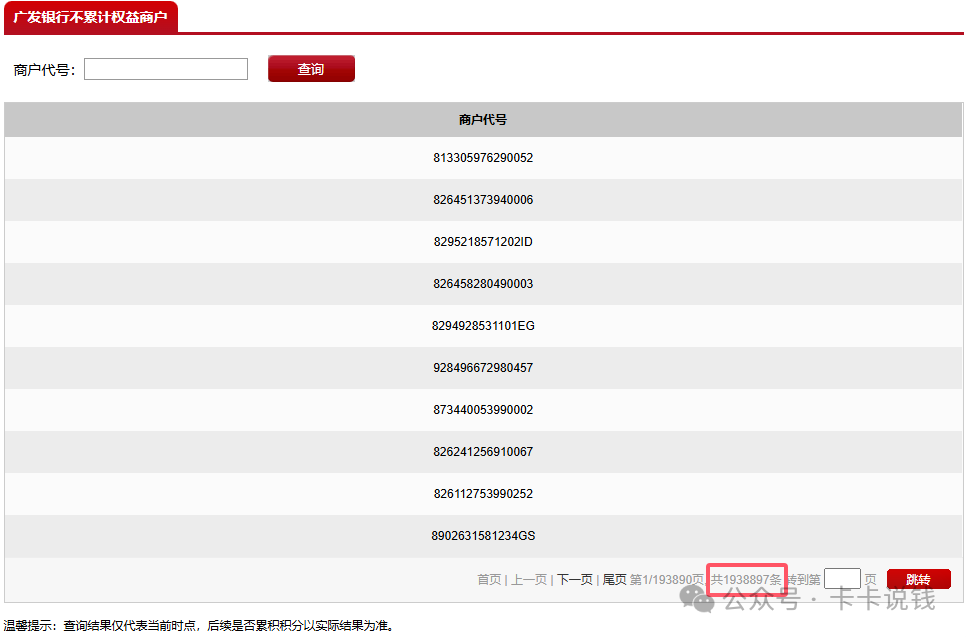Select merchant code 928496672980457
The height and width of the screenshot is (637, 966).
[x=483, y=368]
